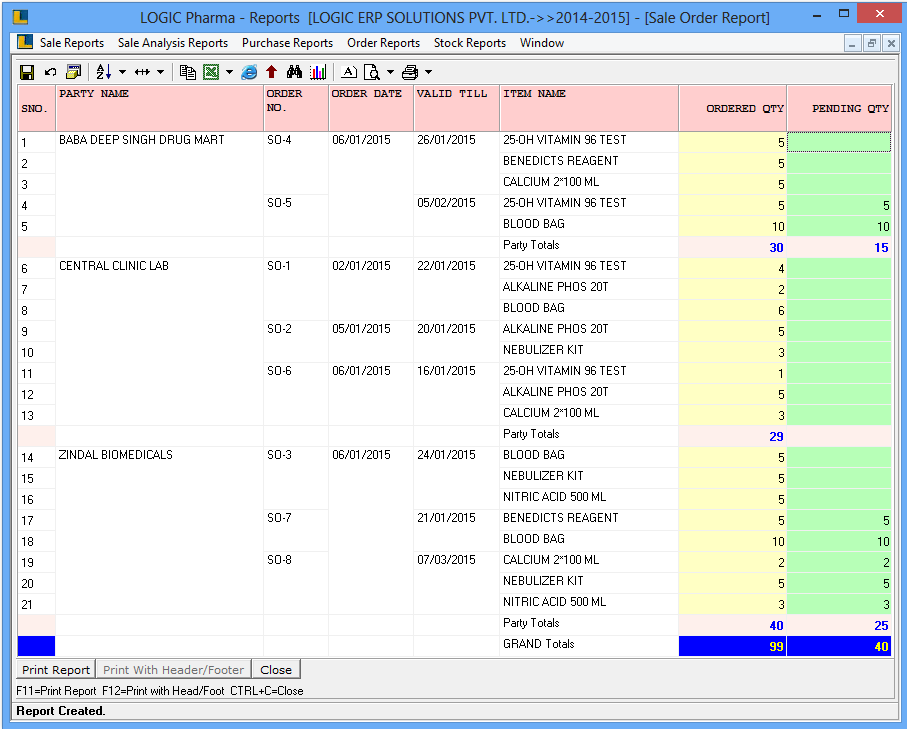Click the PENDING QTY column header
907x729 pixels.
point(839,108)
